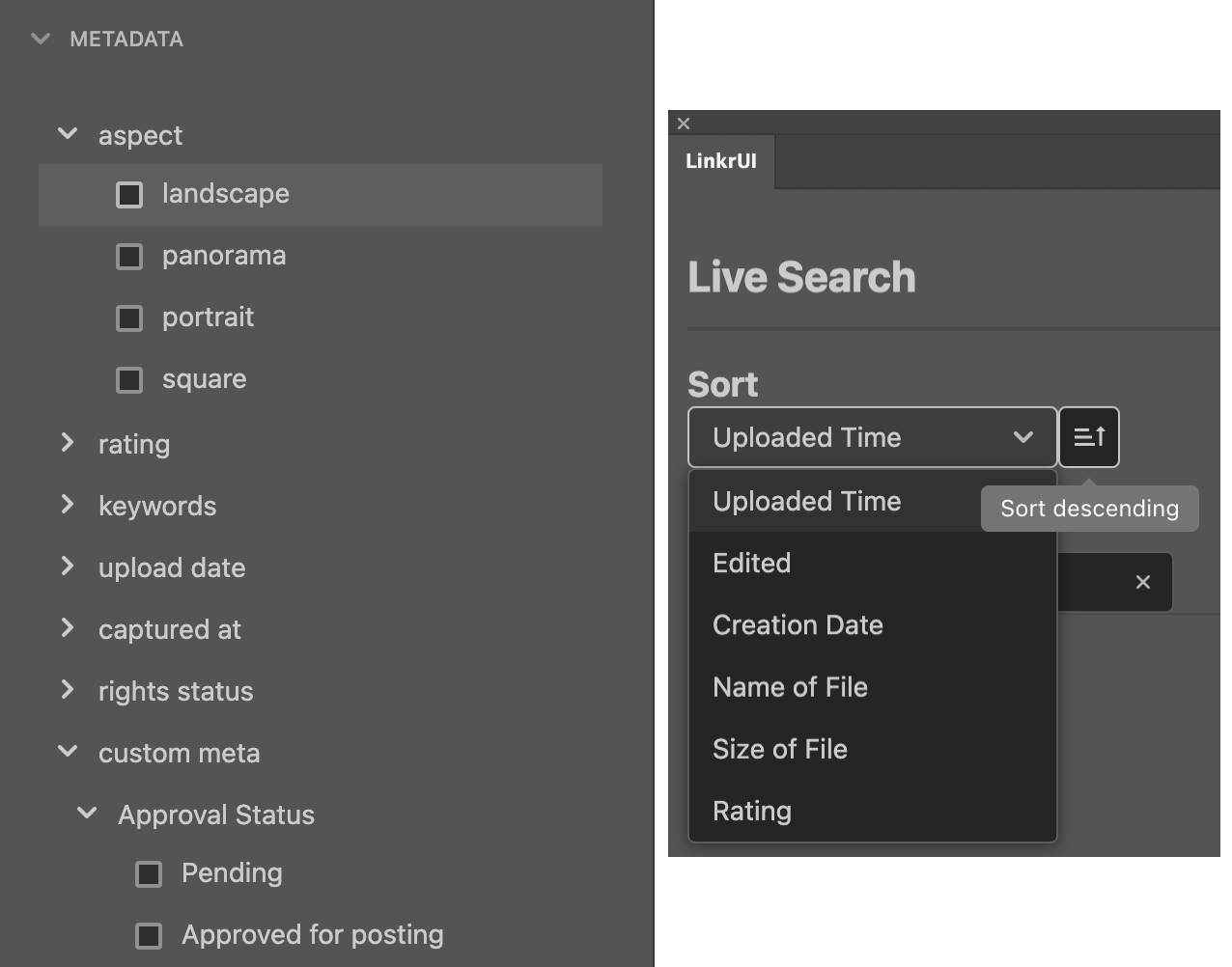Enable the panorama checkbox

[x=129, y=256]
